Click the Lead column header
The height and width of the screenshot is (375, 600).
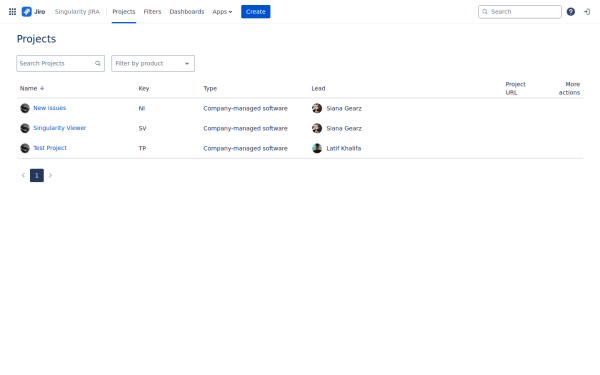click(318, 88)
